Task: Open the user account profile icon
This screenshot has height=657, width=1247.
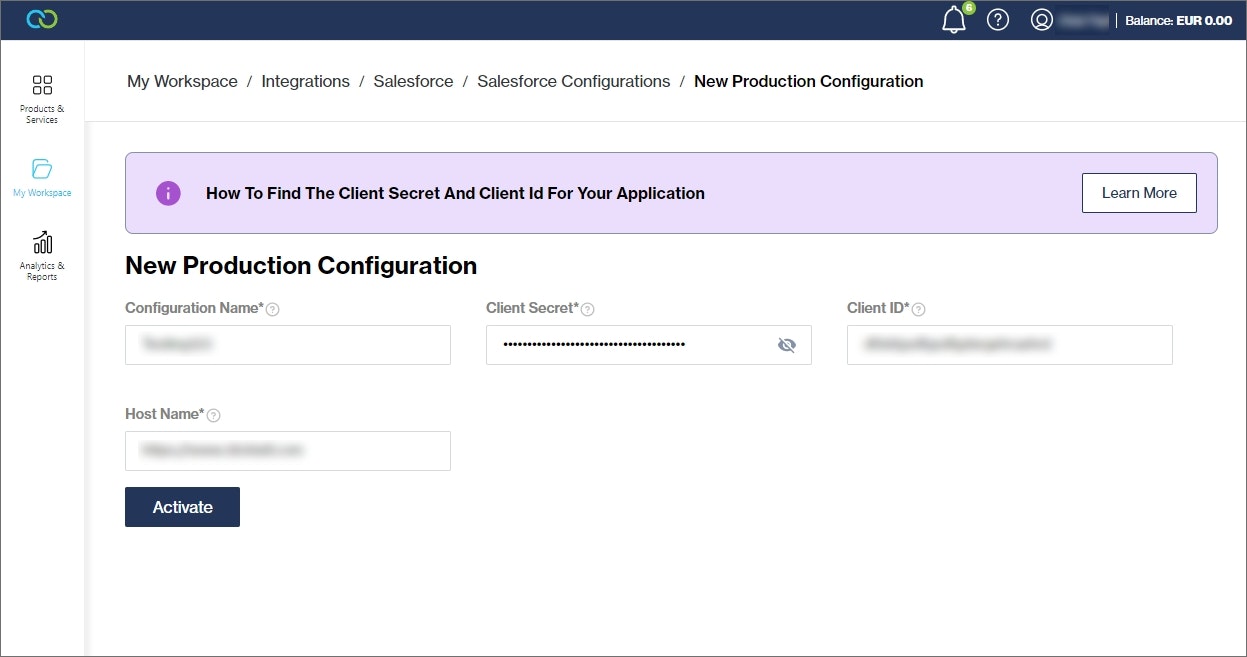Action: pos(1041,20)
